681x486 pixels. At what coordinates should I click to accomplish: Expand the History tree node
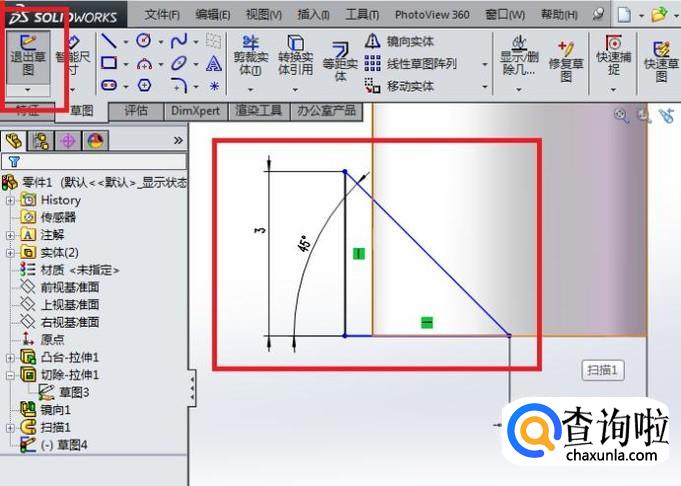(10, 200)
